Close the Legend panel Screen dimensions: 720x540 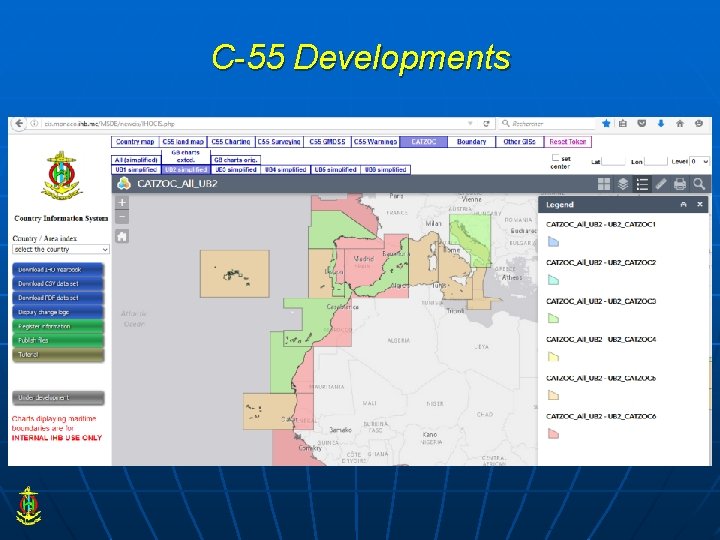pyautogui.click(x=700, y=205)
